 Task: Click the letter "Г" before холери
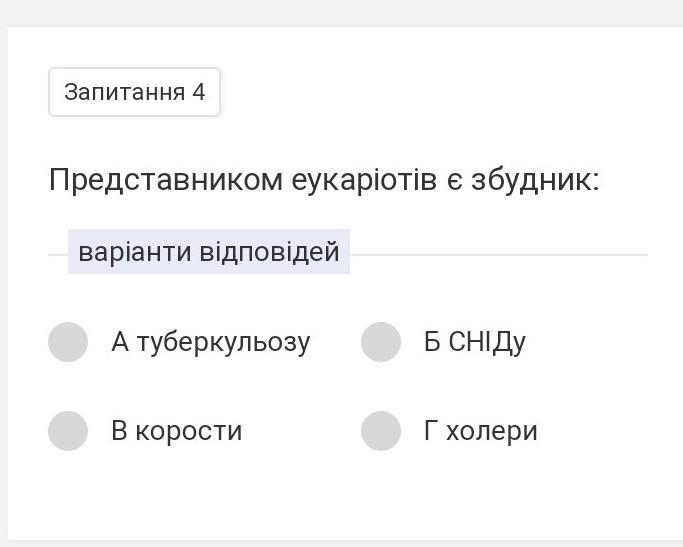coord(431,431)
